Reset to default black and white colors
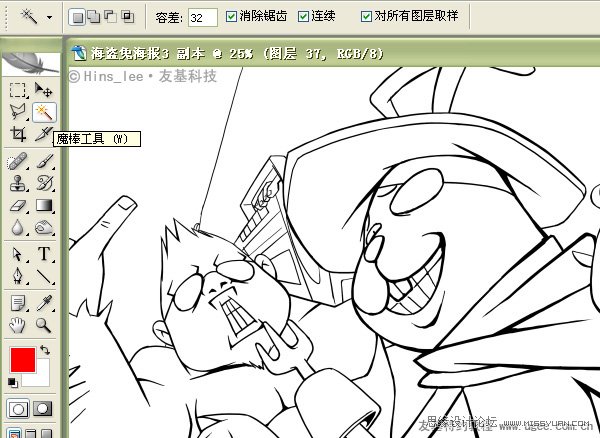Viewport: 600px width, 438px height. click(x=13, y=382)
